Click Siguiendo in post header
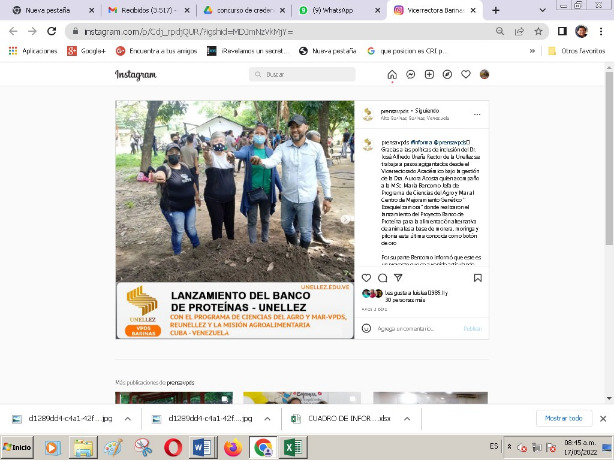 pos(427,111)
